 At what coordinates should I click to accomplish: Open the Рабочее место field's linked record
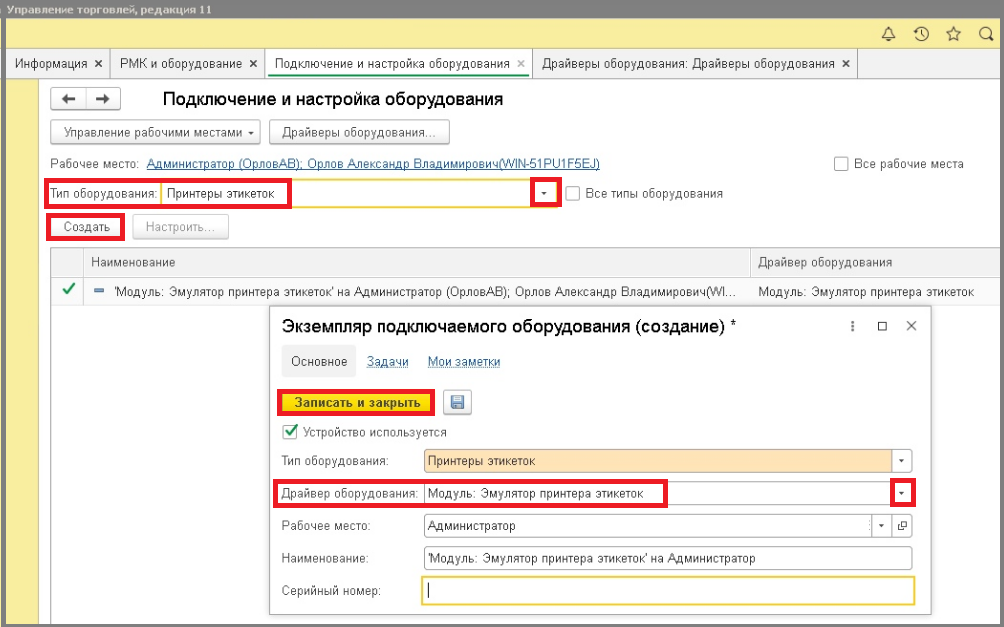(902, 526)
